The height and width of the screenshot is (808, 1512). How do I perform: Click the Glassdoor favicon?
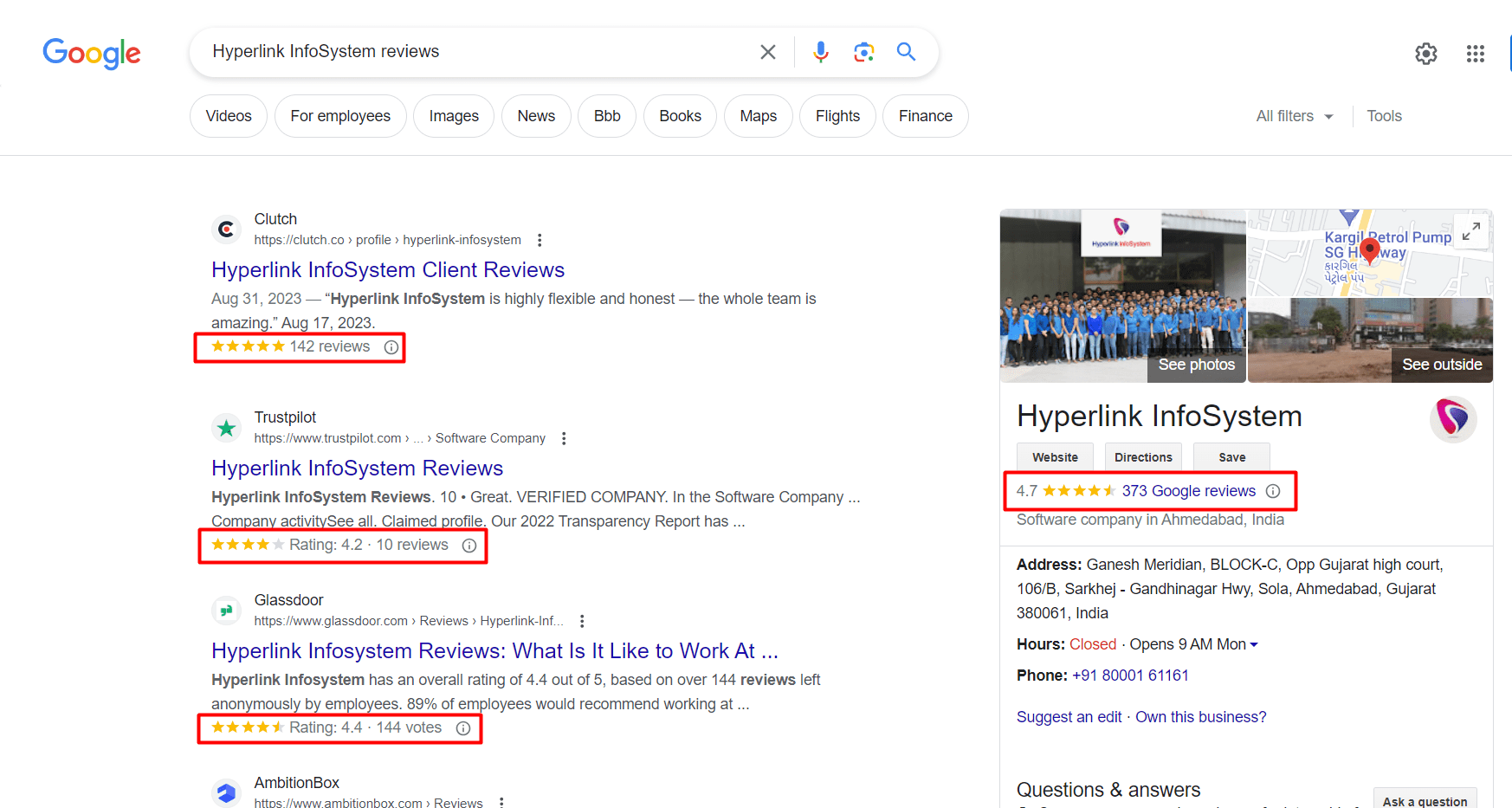point(226,611)
